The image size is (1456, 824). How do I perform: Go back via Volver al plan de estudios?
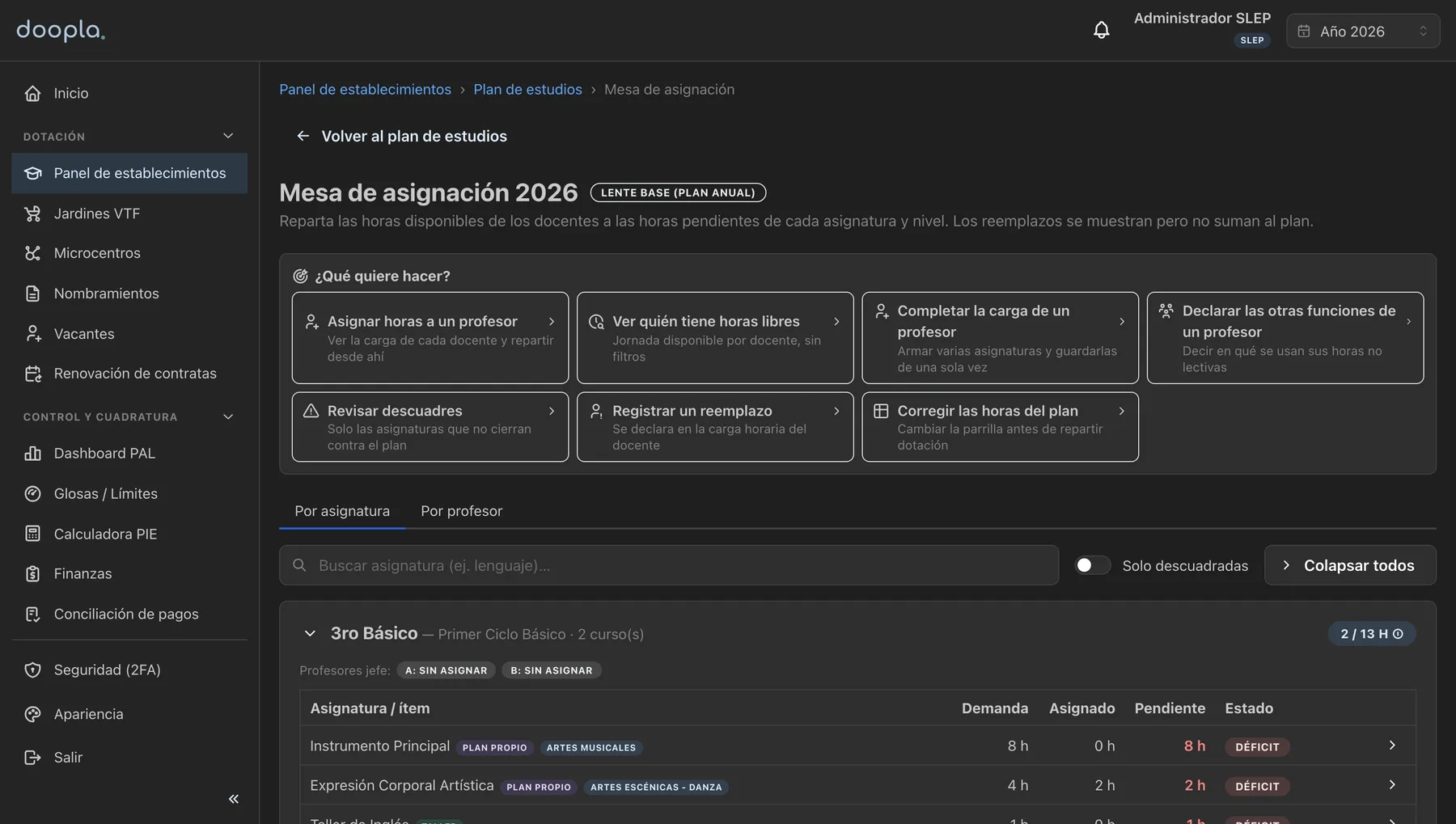(402, 137)
